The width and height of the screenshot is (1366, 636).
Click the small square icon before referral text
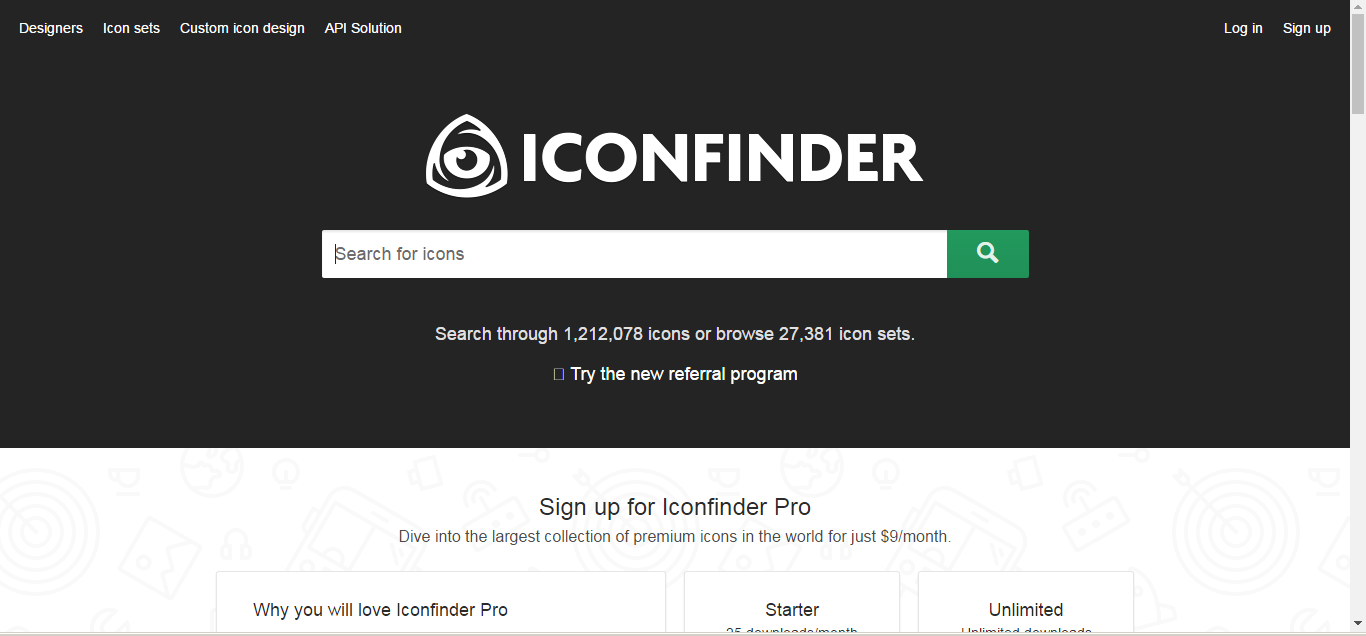pos(559,375)
